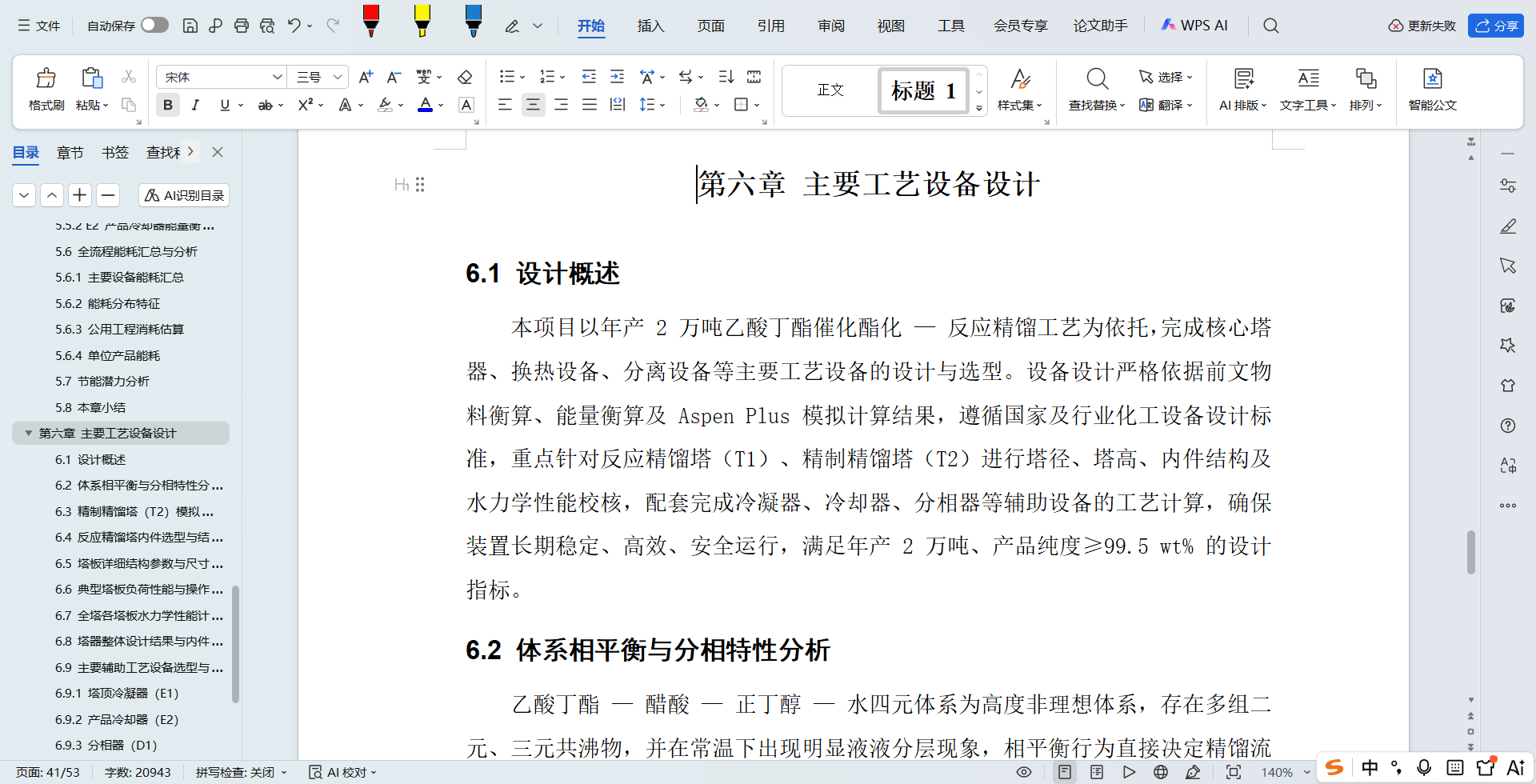The height and width of the screenshot is (784, 1536).
Task: Select the blue marker pen
Action: (474, 21)
